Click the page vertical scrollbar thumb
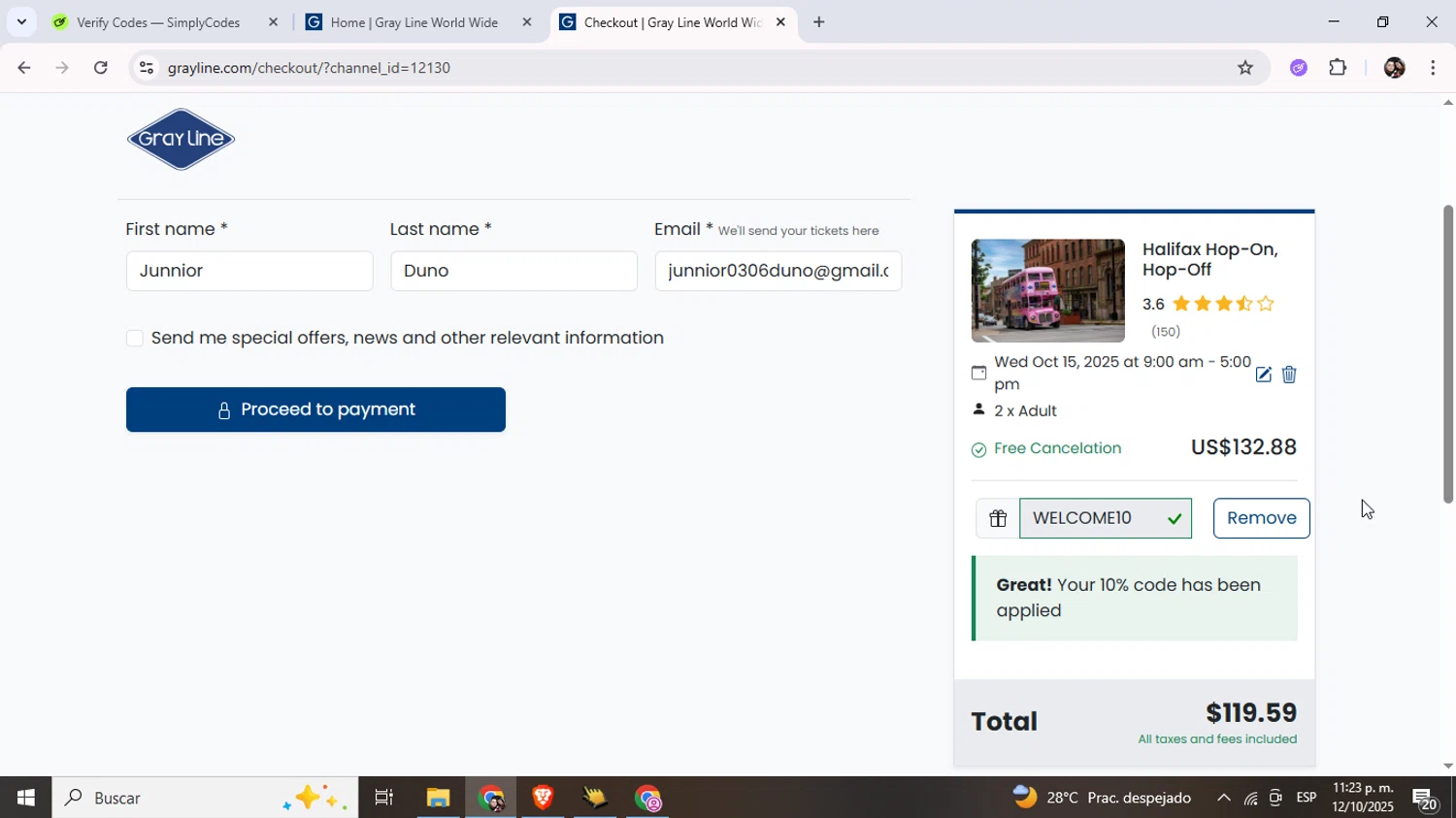 (1448, 354)
